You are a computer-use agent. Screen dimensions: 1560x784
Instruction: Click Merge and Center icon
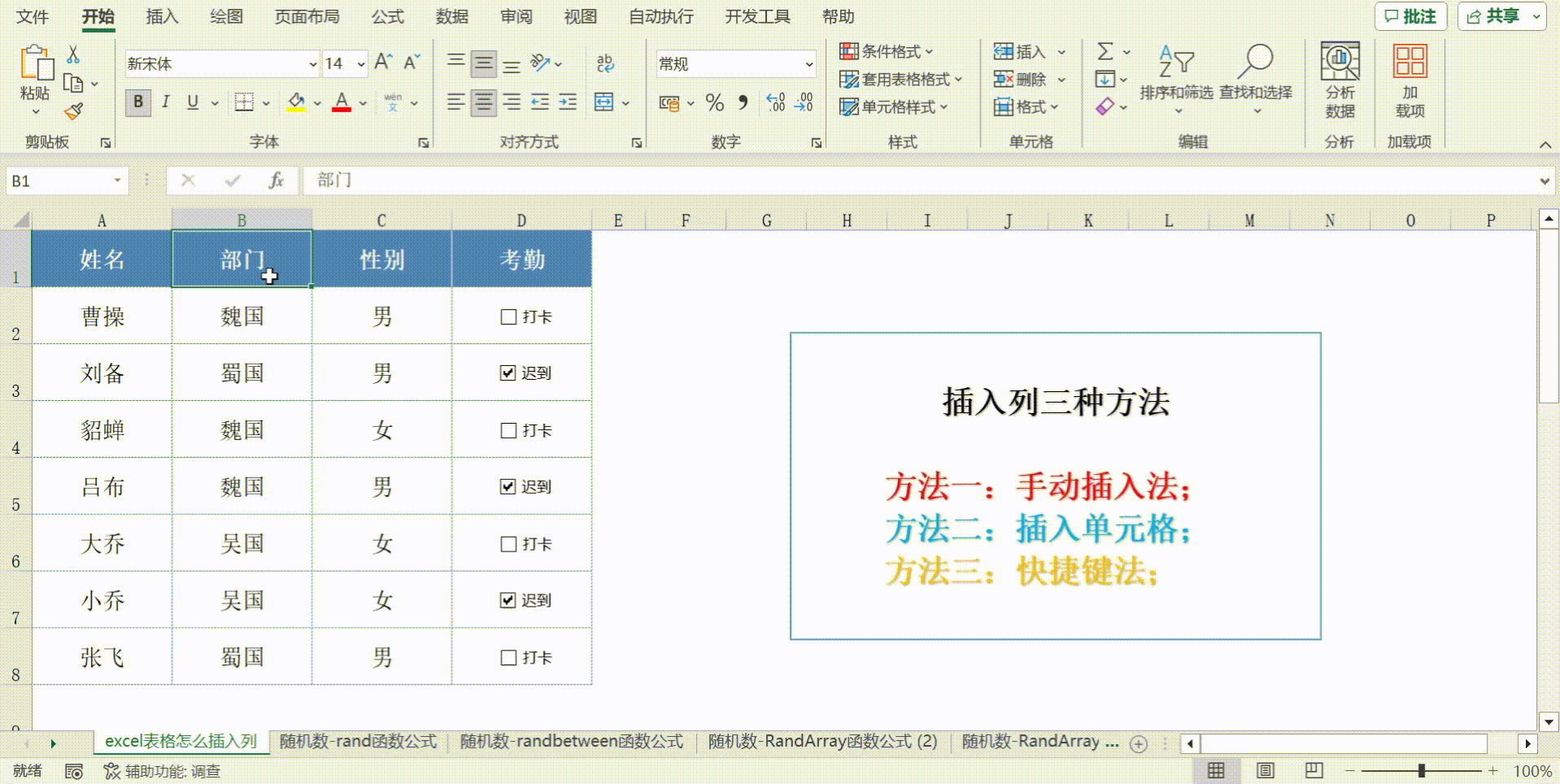(604, 102)
